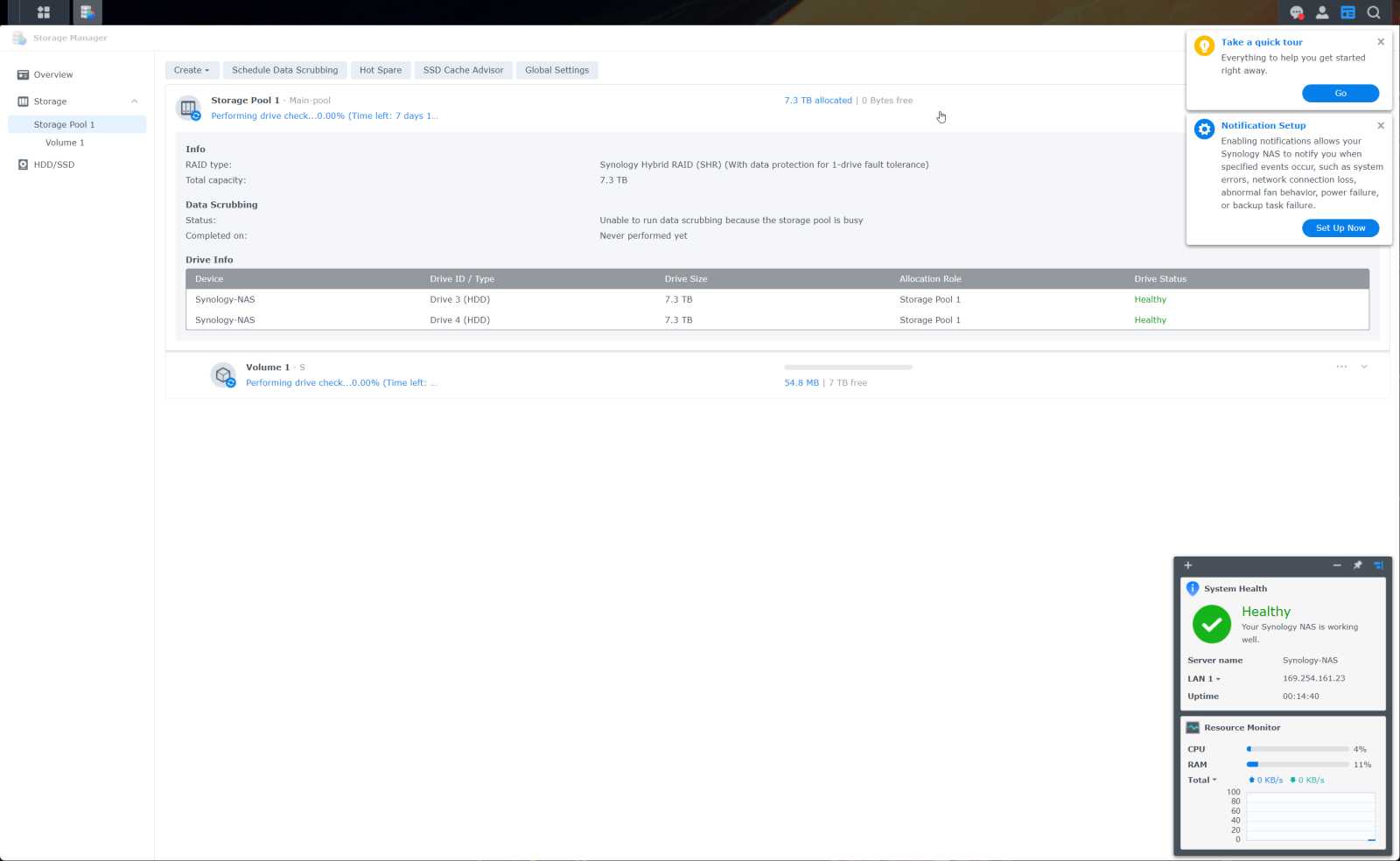Add a widget with the plus icon
Image resolution: width=1400 pixels, height=861 pixels.
point(1188,565)
